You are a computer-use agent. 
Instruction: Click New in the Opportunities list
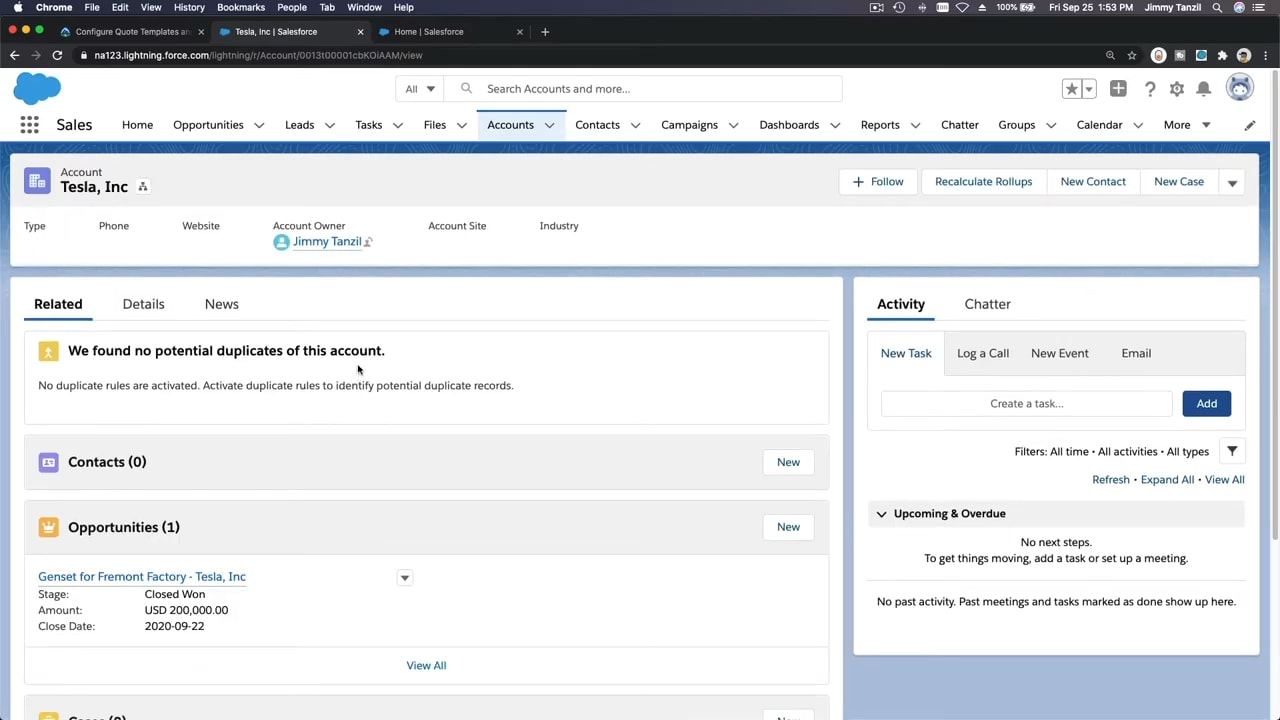(x=788, y=527)
